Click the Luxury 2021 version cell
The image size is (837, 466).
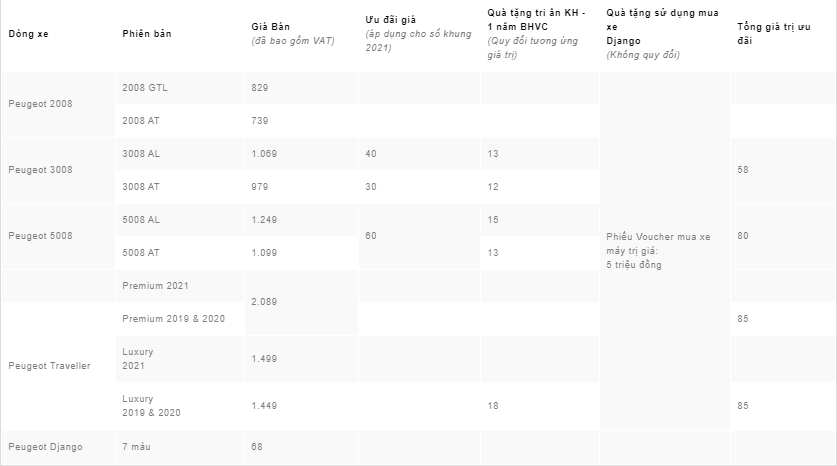point(138,359)
